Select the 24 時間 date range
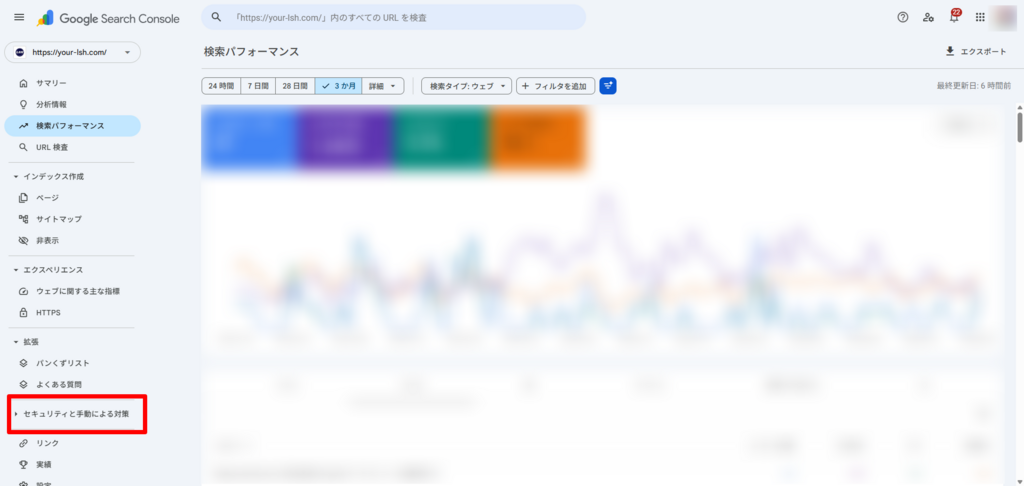 221,86
